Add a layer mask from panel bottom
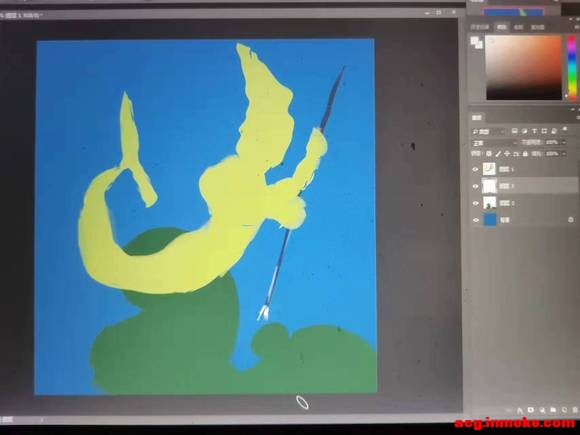This screenshot has width=580, height=435. click(531, 410)
